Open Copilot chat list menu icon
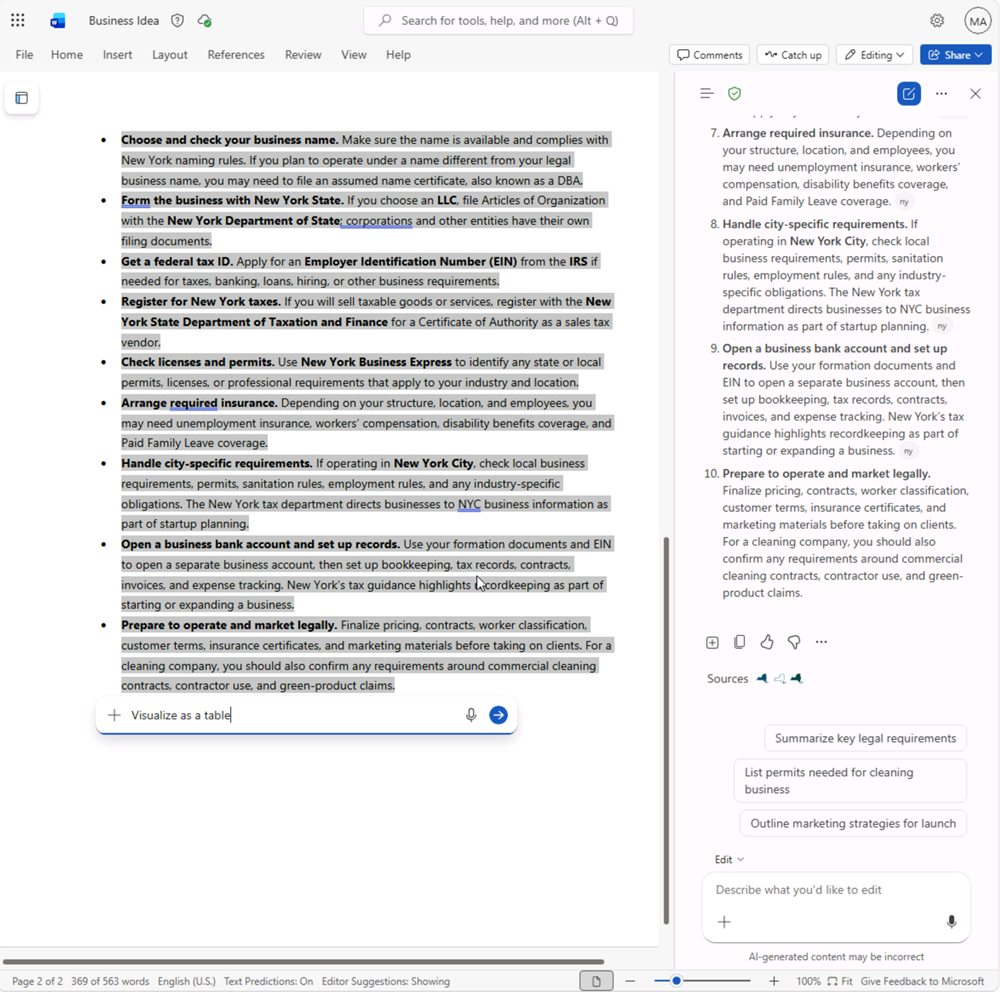This screenshot has width=1000, height=992. pos(707,94)
